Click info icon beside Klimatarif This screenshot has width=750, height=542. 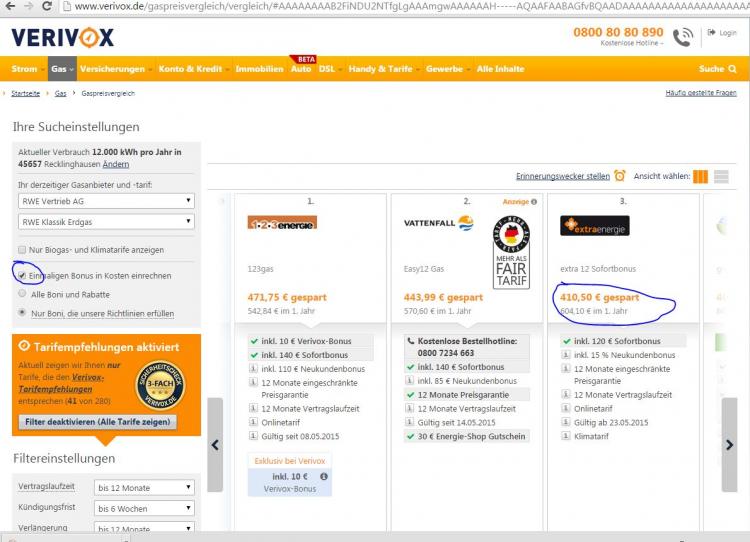(x=566, y=436)
